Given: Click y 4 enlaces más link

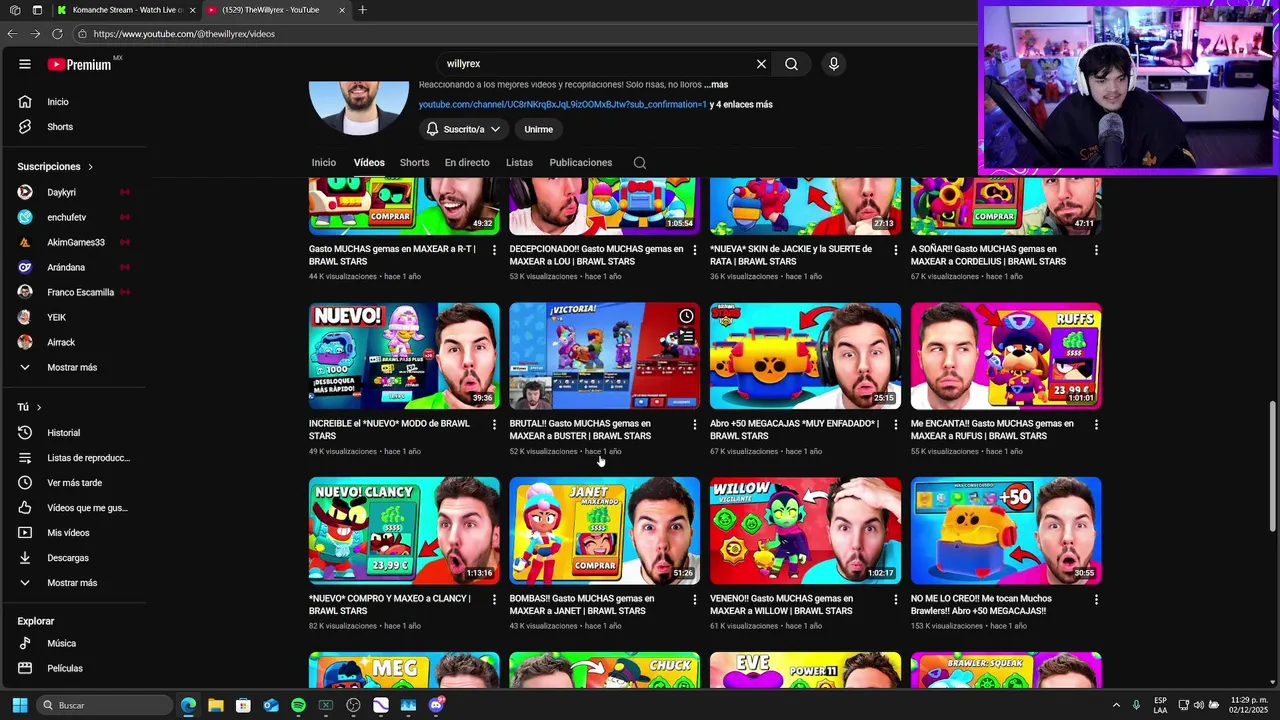Looking at the screenshot, I should [741, 105].
